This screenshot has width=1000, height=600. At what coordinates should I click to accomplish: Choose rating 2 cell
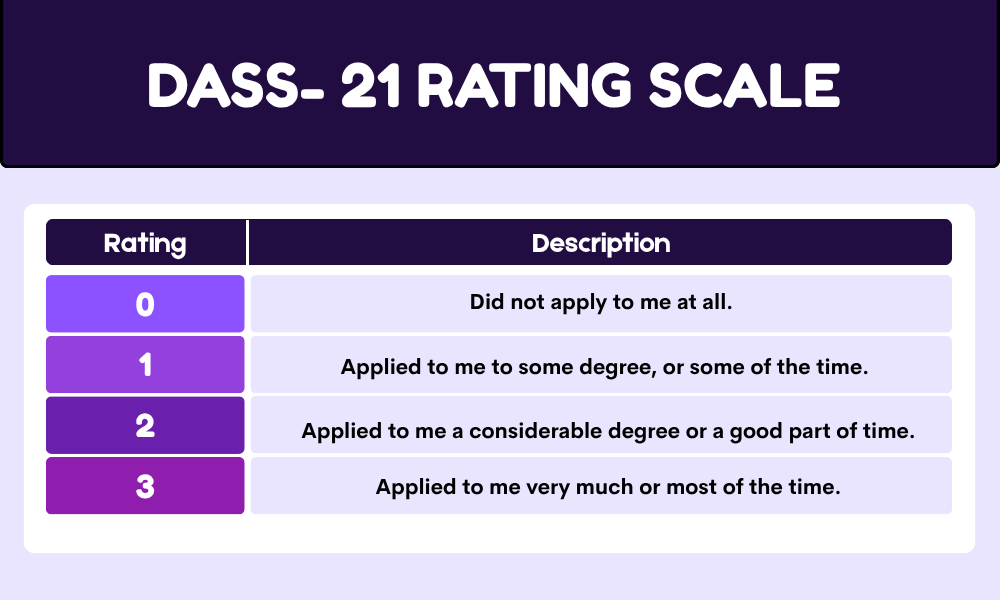145,425
